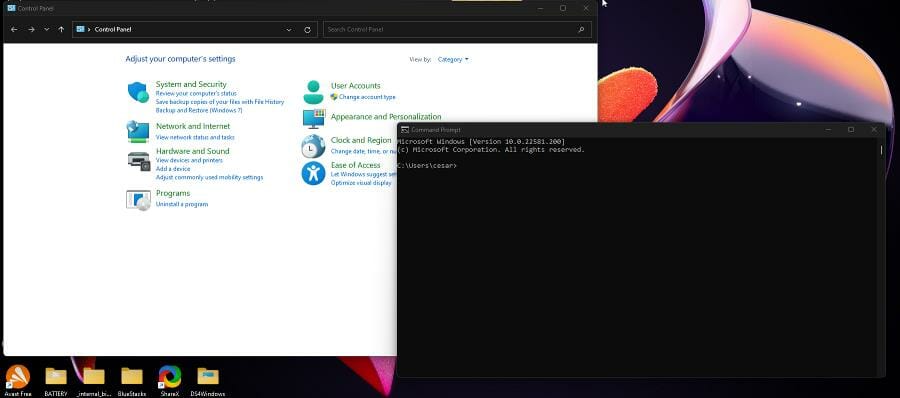The width and height of the screenshot is (900, 398).
Task: Open System and Security link
Action: point(191,84)
